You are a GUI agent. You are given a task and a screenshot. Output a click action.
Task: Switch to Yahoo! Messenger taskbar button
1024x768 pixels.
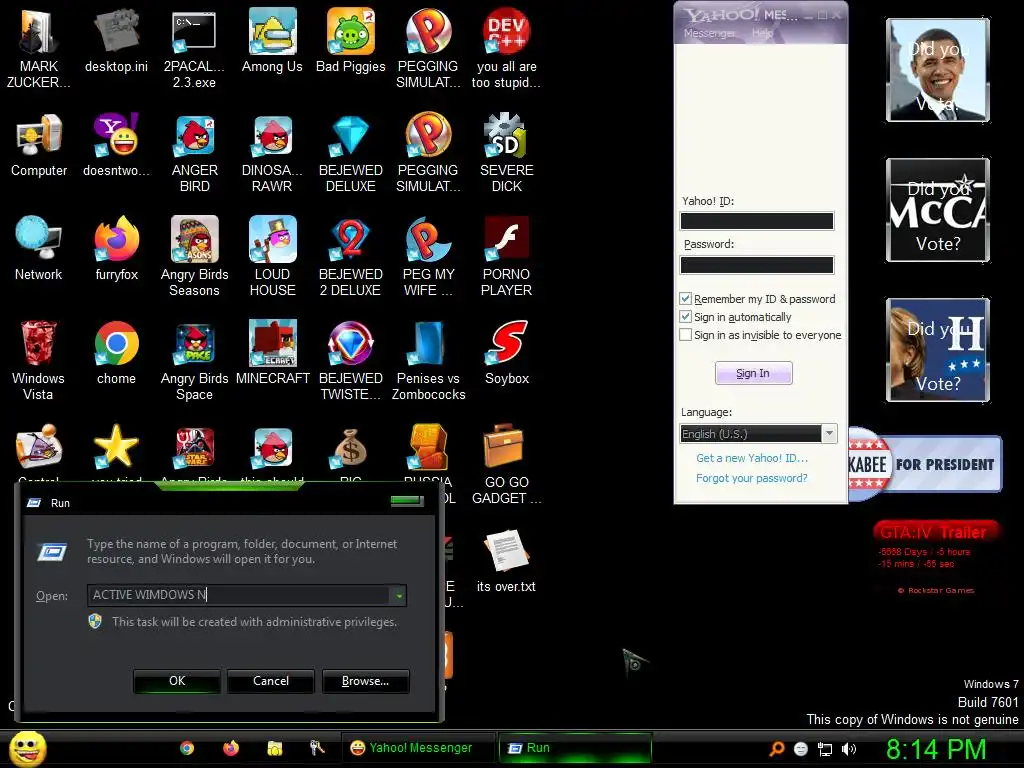[419, 748]
